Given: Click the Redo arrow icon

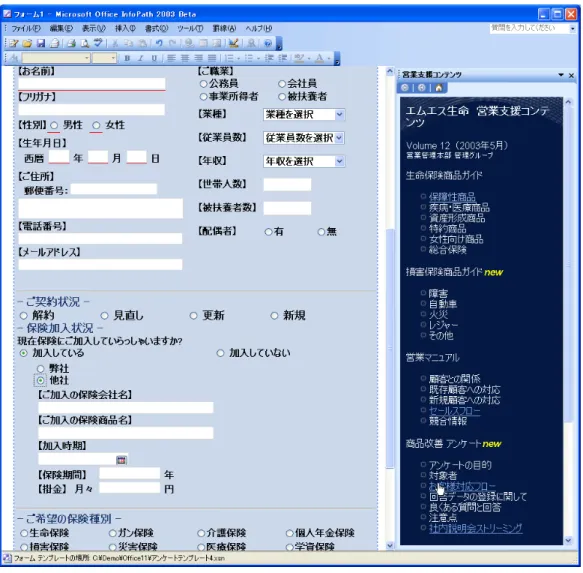Looking at the screenshot, I should pos(172,44).
